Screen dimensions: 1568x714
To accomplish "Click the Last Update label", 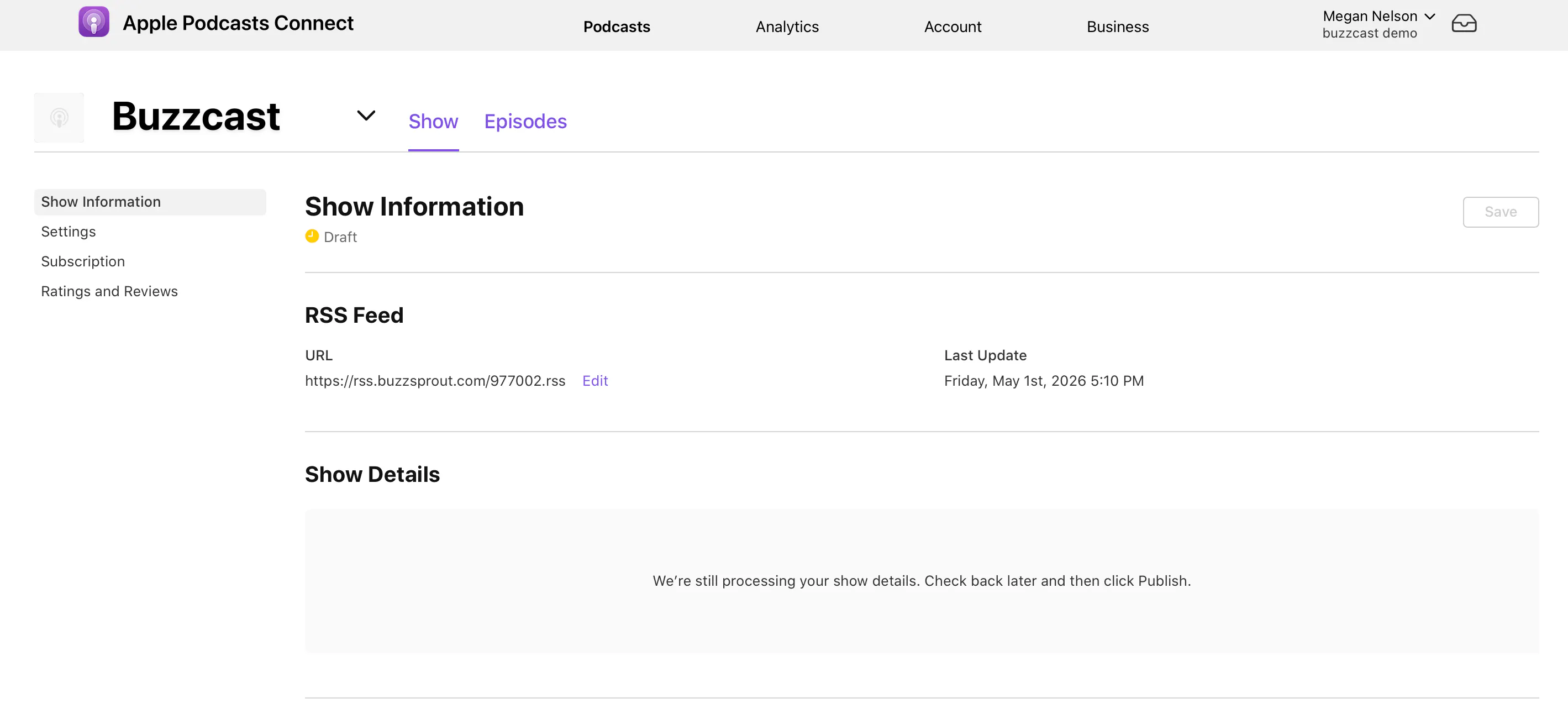I will point(985,355).
